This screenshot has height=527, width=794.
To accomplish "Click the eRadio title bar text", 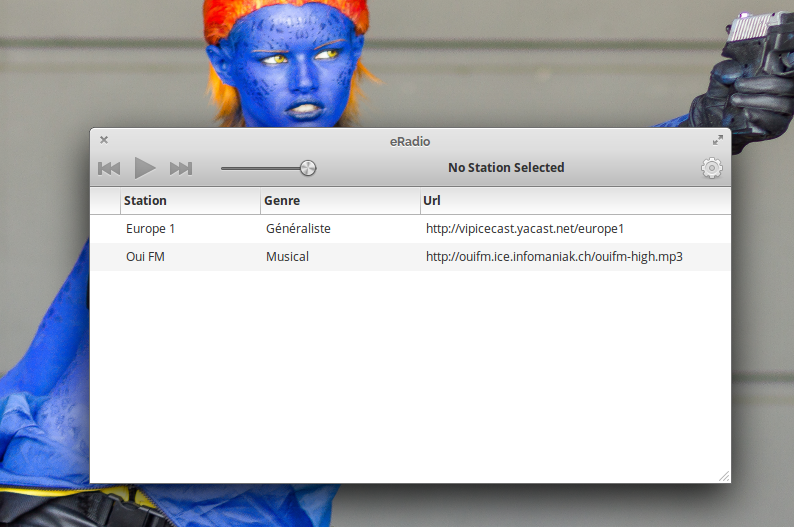I will (x=410, y=141).
